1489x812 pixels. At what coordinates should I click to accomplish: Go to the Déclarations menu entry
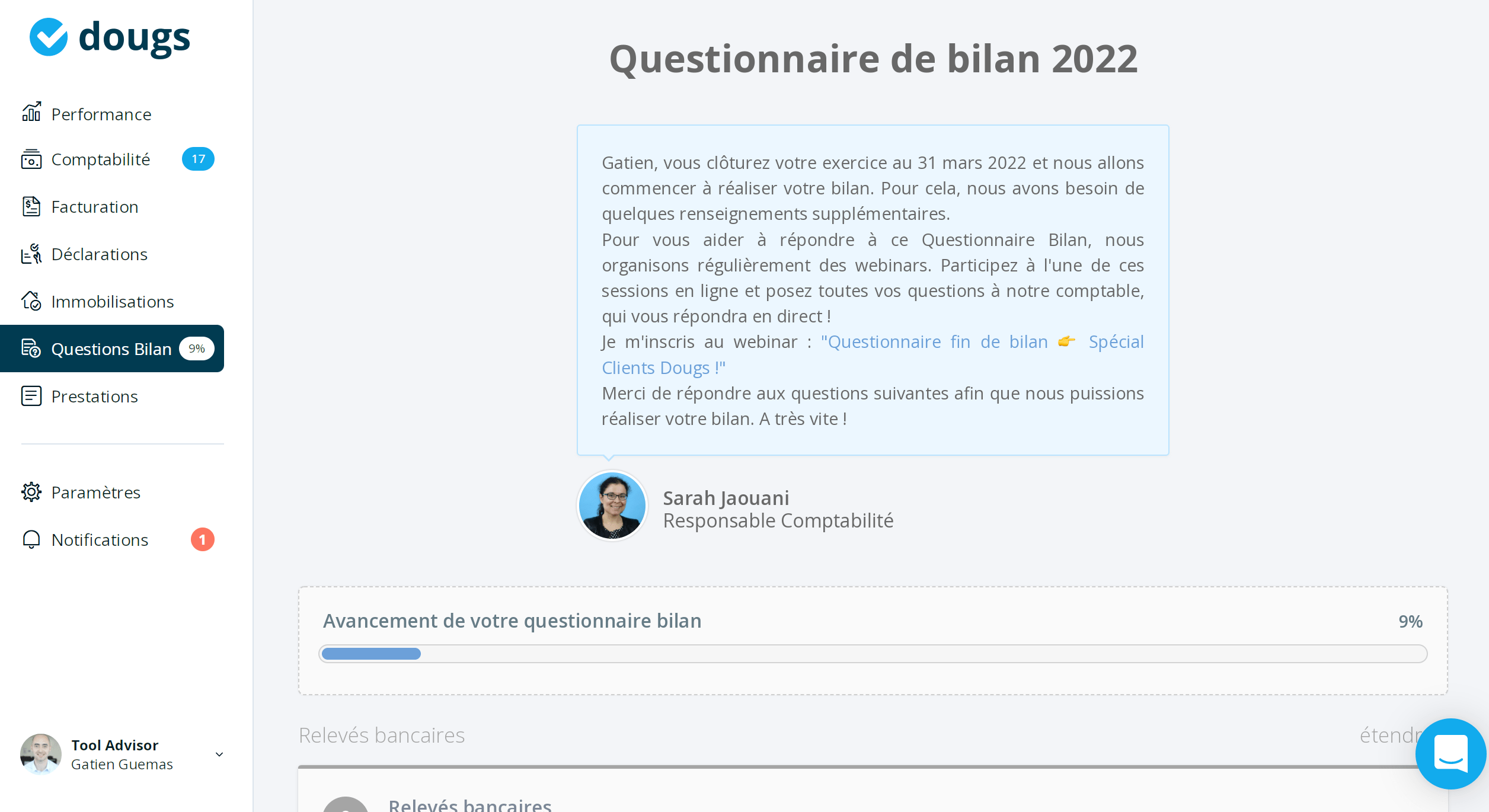99,254
